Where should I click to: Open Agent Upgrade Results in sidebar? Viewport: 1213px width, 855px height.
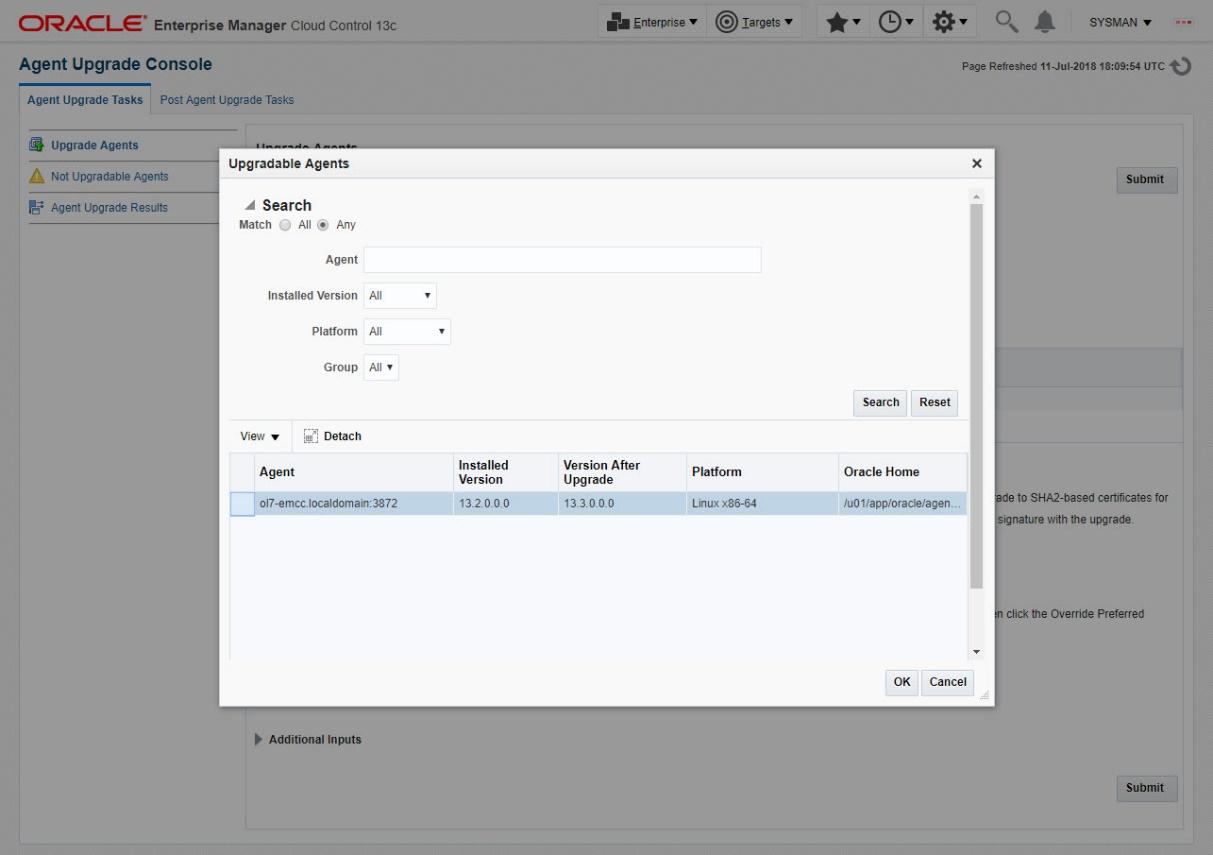pyautogui.click(x=110, y=208)
